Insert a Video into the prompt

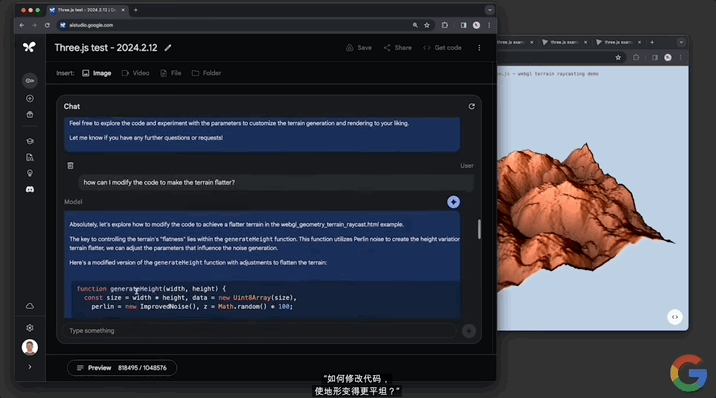[136, 73]
